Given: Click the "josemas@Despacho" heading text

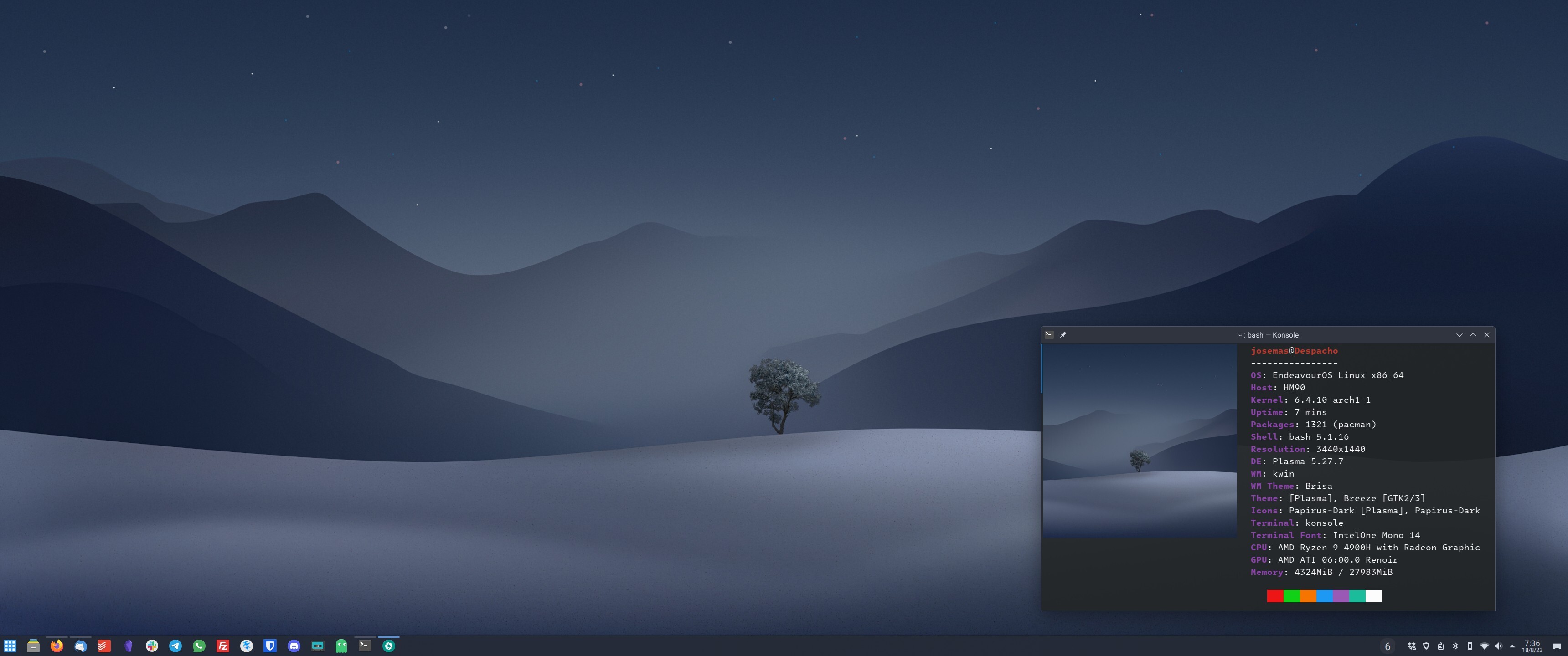Looking at the screenshot, I should tap(1294, 350).
